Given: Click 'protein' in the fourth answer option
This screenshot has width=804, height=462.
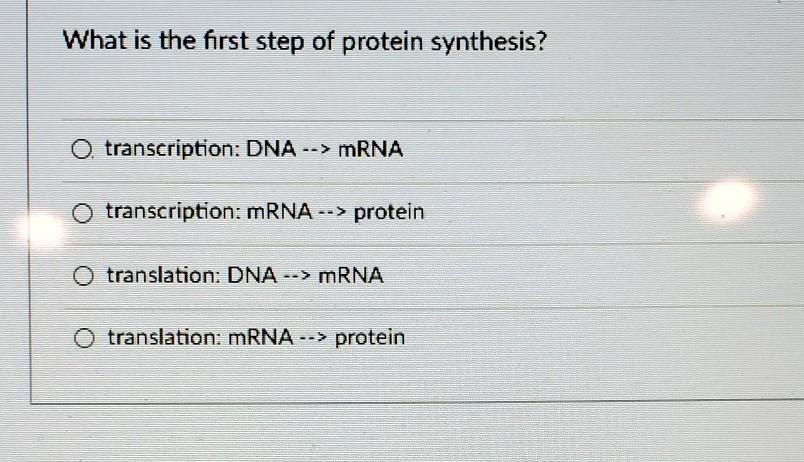Looking at the screenshot, I should pos(370,338).
